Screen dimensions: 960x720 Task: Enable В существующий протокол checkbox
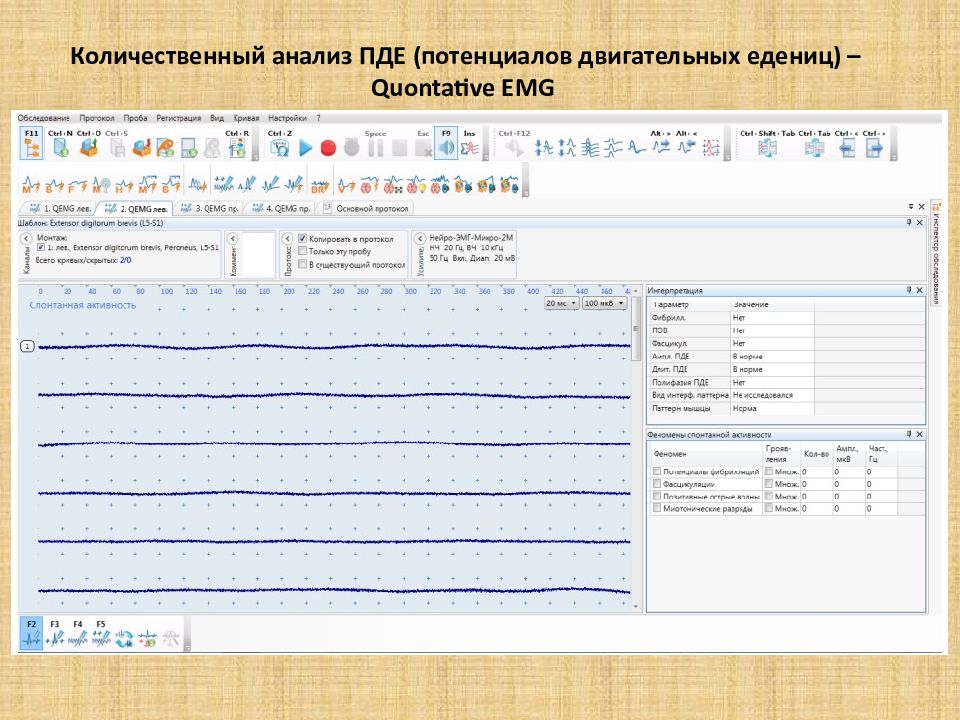(302, 264)
